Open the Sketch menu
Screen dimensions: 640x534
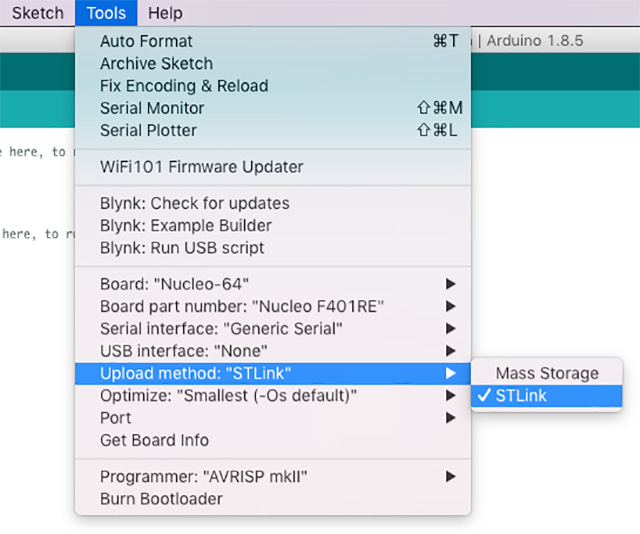click(x=37, y=13)
